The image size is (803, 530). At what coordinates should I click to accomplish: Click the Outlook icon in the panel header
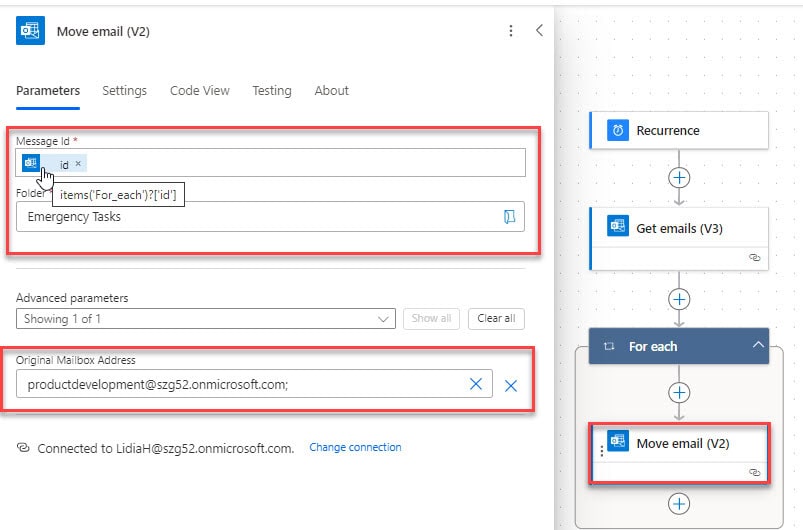point(30,31)
